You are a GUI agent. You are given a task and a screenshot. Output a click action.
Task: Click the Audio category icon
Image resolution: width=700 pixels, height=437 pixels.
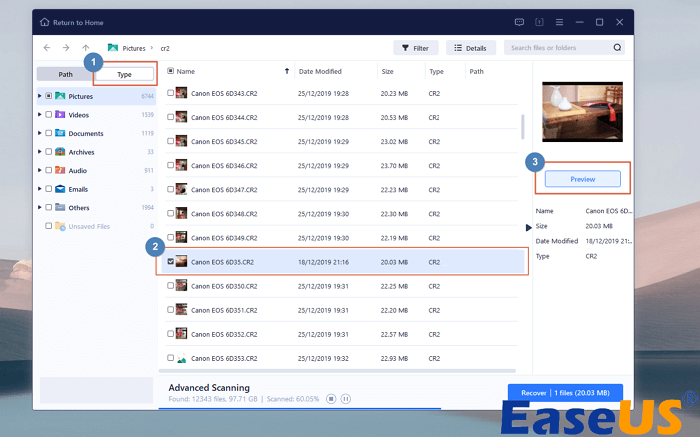[x=60, y=170]
